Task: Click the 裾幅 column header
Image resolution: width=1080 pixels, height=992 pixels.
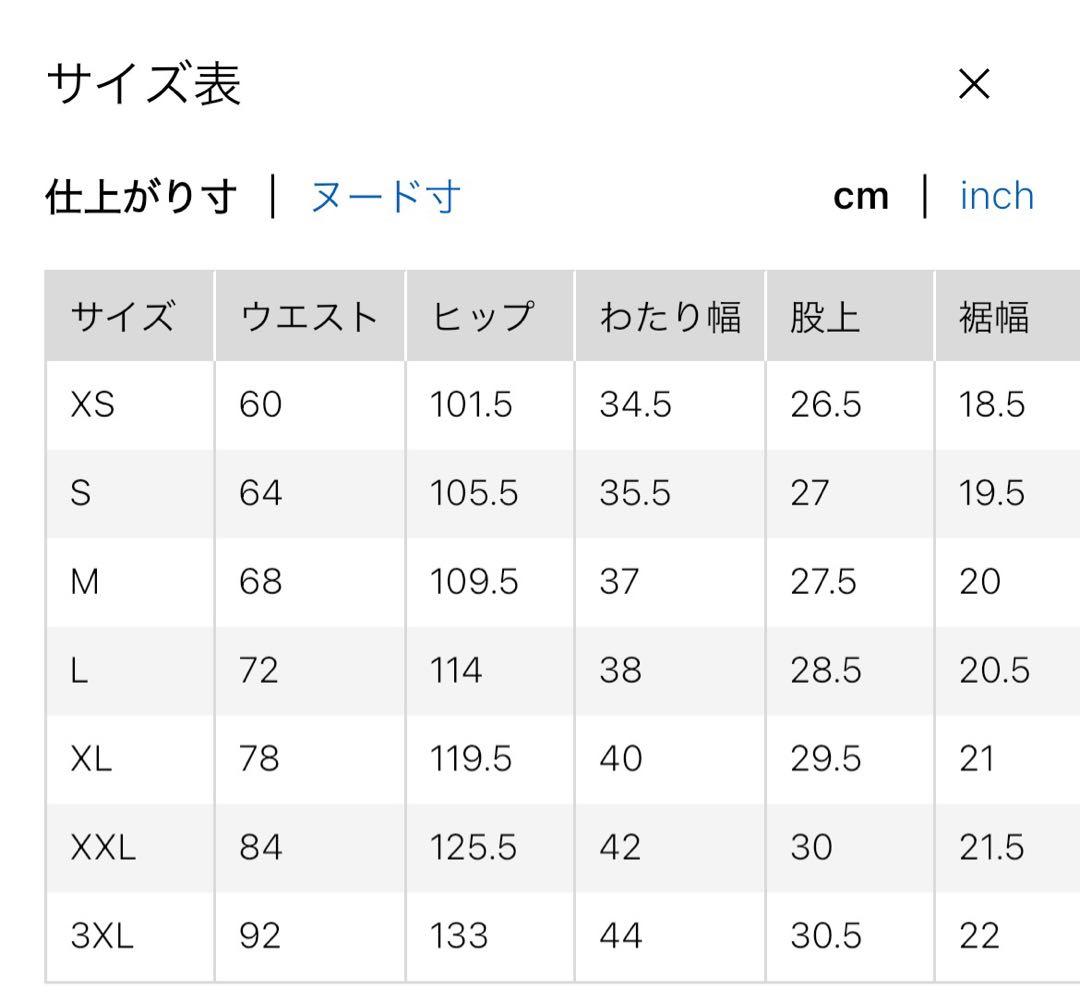Action: pyautogui.click(x=994, y=317)
